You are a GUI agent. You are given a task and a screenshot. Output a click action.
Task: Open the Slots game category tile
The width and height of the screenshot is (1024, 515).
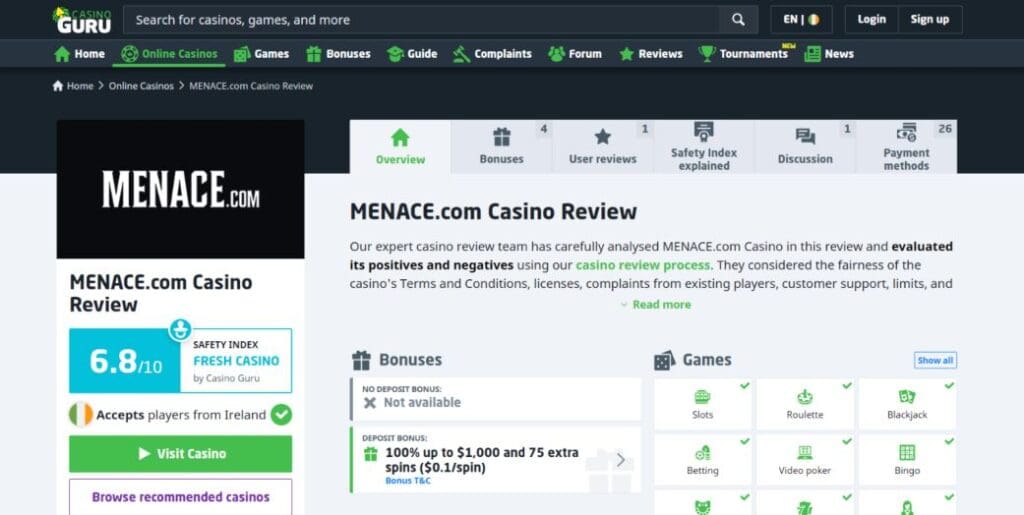coord(703,404)
